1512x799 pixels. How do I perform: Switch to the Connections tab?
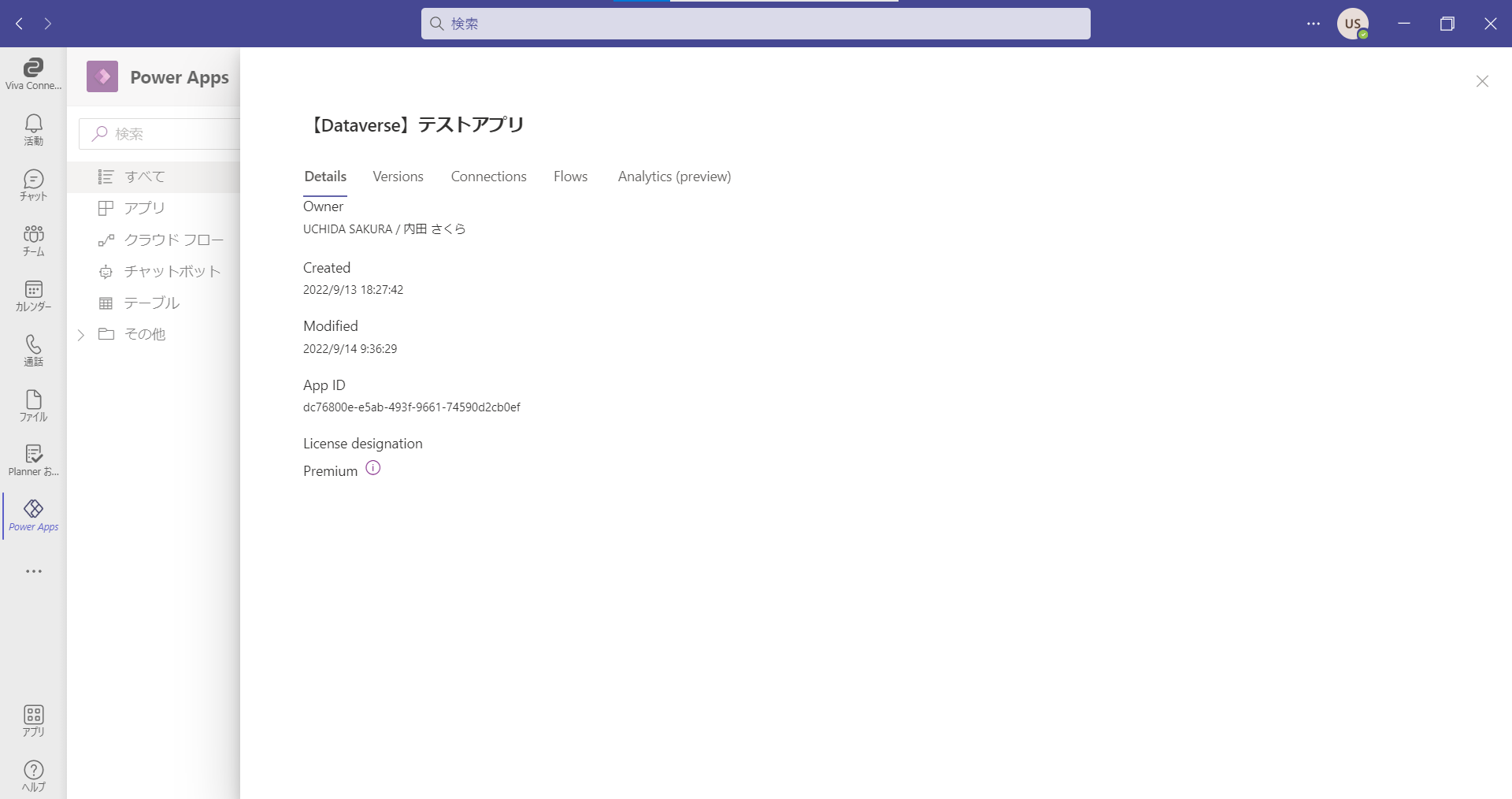[488, 177]
